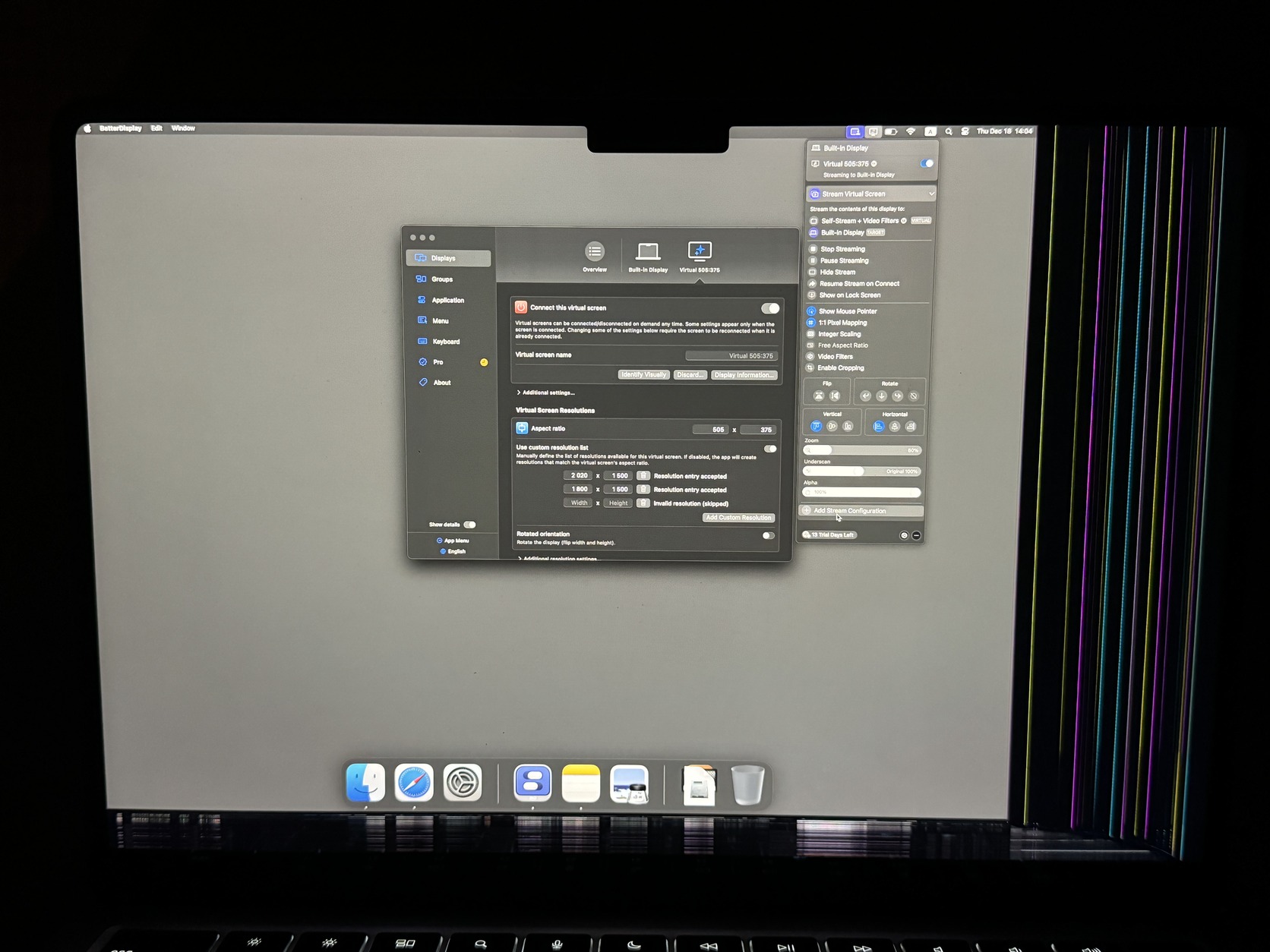Open Enable Cropping option in stream menu

click(835, 368)
